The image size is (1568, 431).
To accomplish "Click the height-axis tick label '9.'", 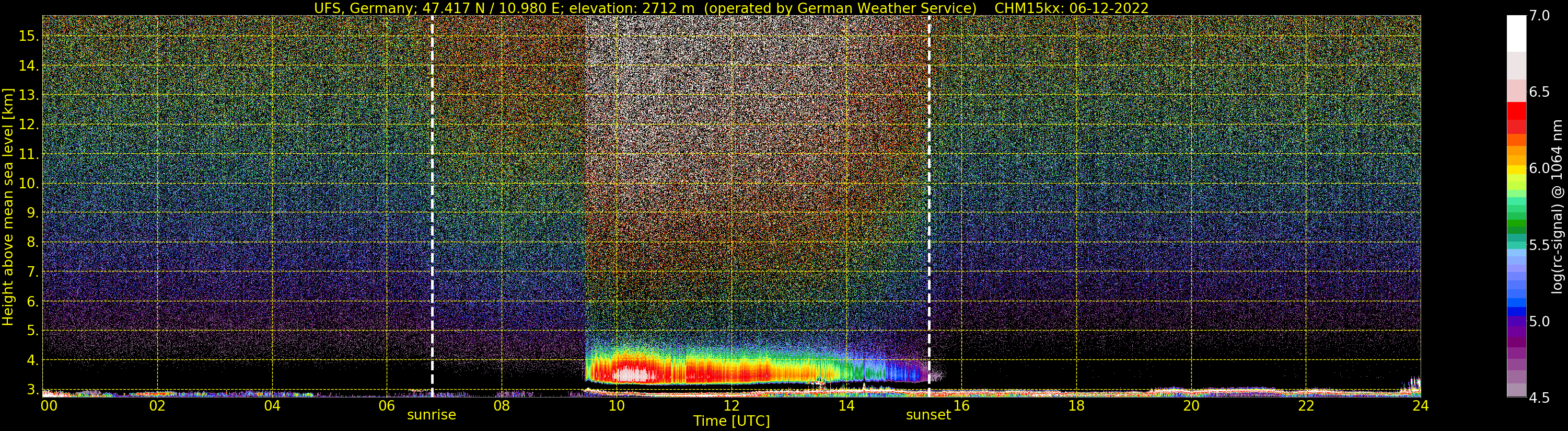I will tap(32, 213).
